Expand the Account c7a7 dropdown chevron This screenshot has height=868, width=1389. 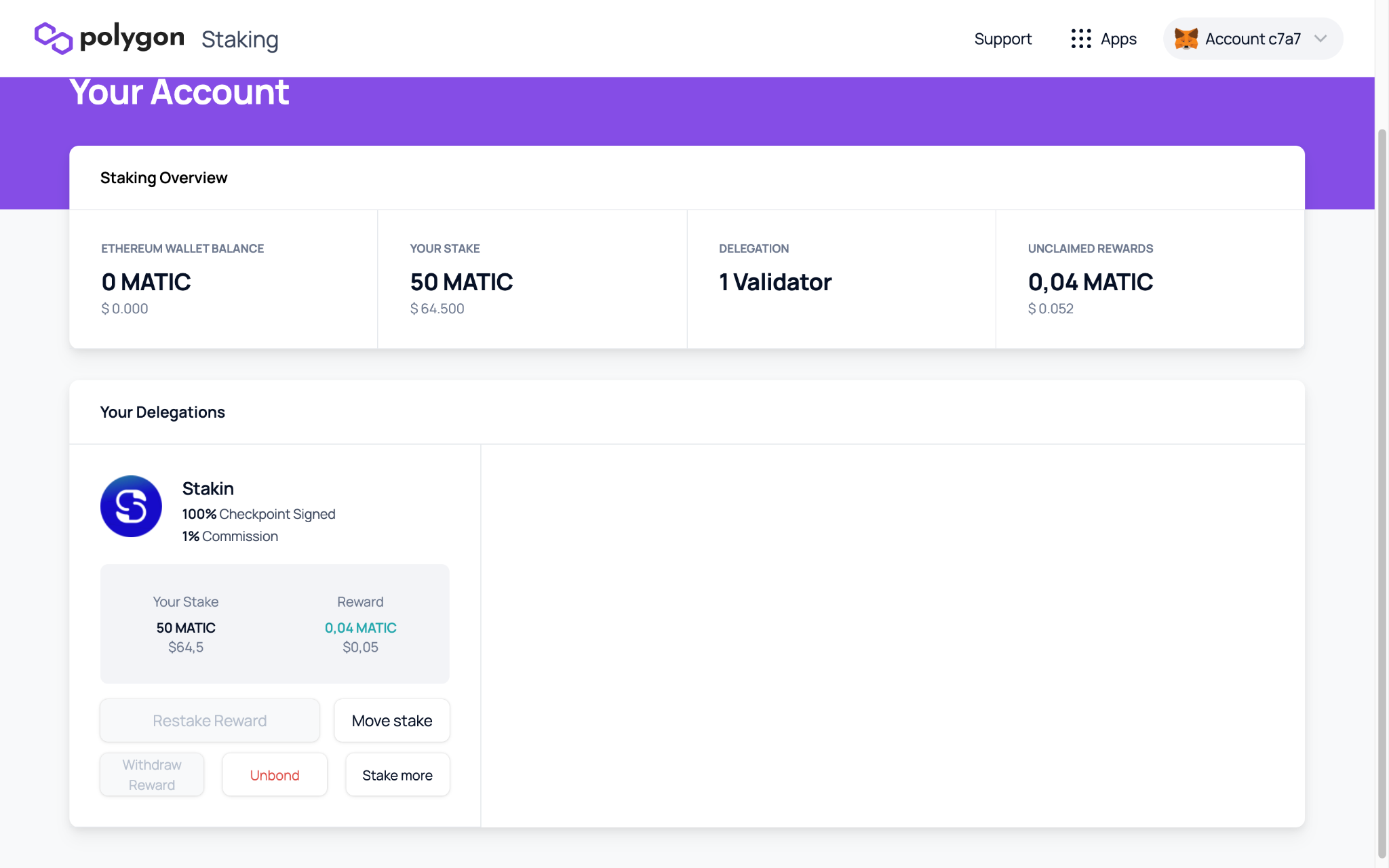(x=1320, y=39)
